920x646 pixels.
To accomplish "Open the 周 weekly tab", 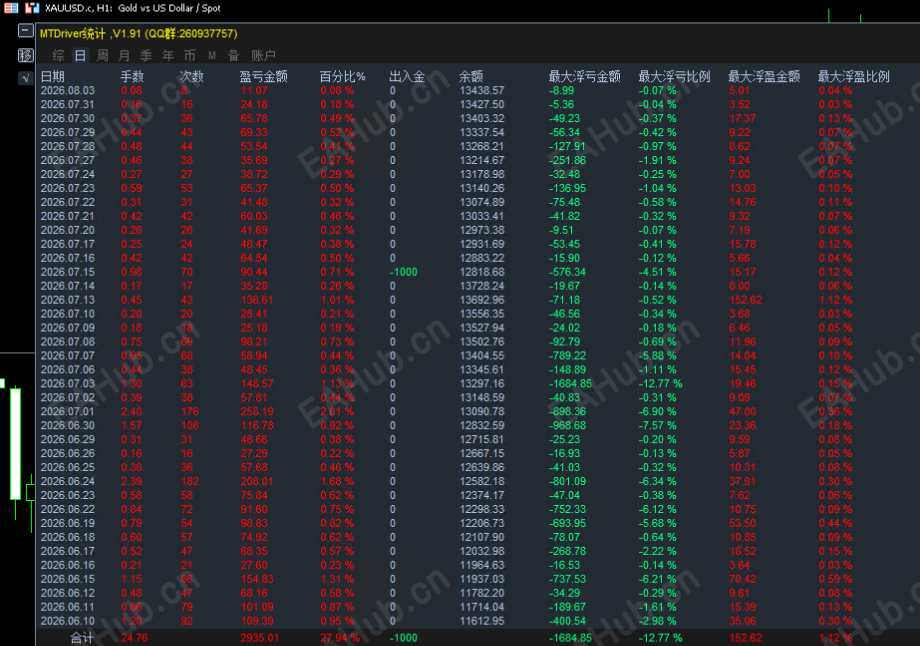I will 102,55.
